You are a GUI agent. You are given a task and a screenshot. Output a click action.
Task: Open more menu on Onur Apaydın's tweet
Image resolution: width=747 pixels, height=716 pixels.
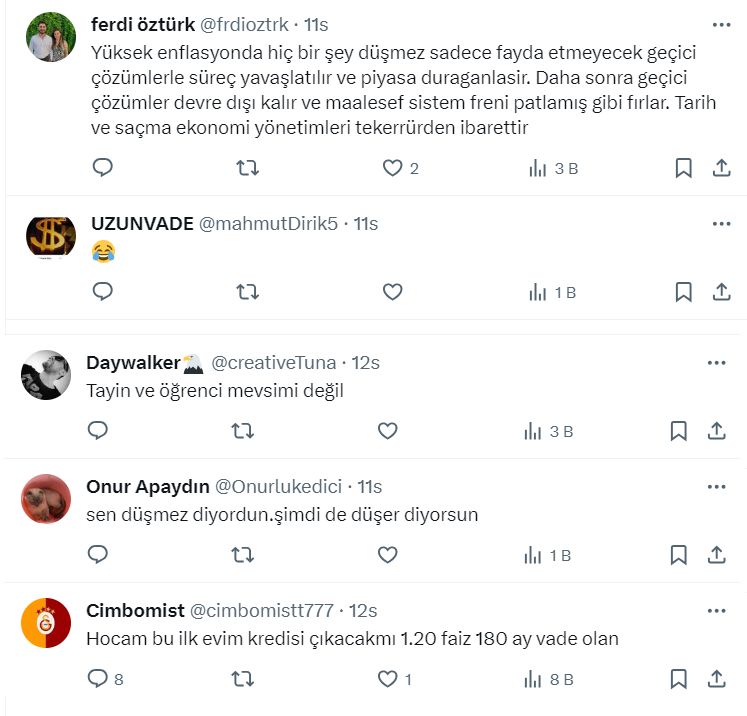pyautogui.click(x=716, y=486)
